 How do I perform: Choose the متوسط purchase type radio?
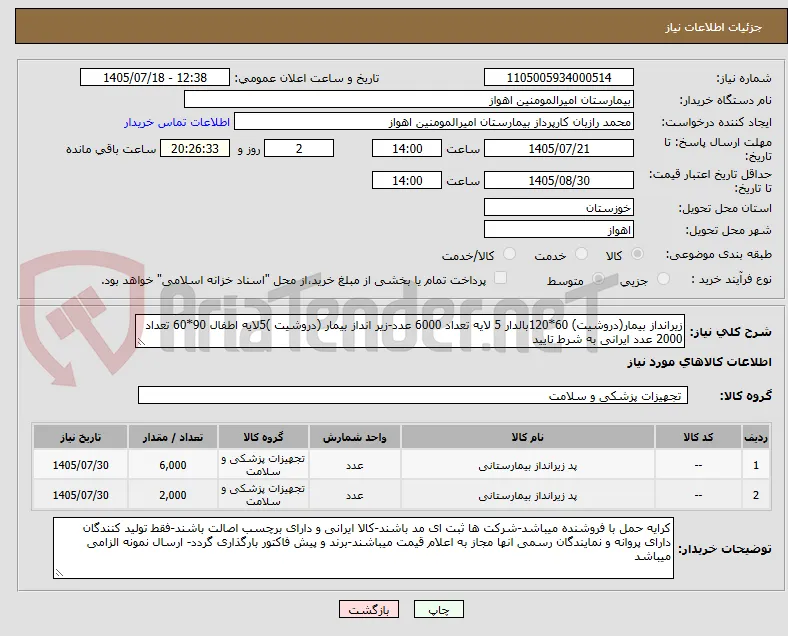598,279
